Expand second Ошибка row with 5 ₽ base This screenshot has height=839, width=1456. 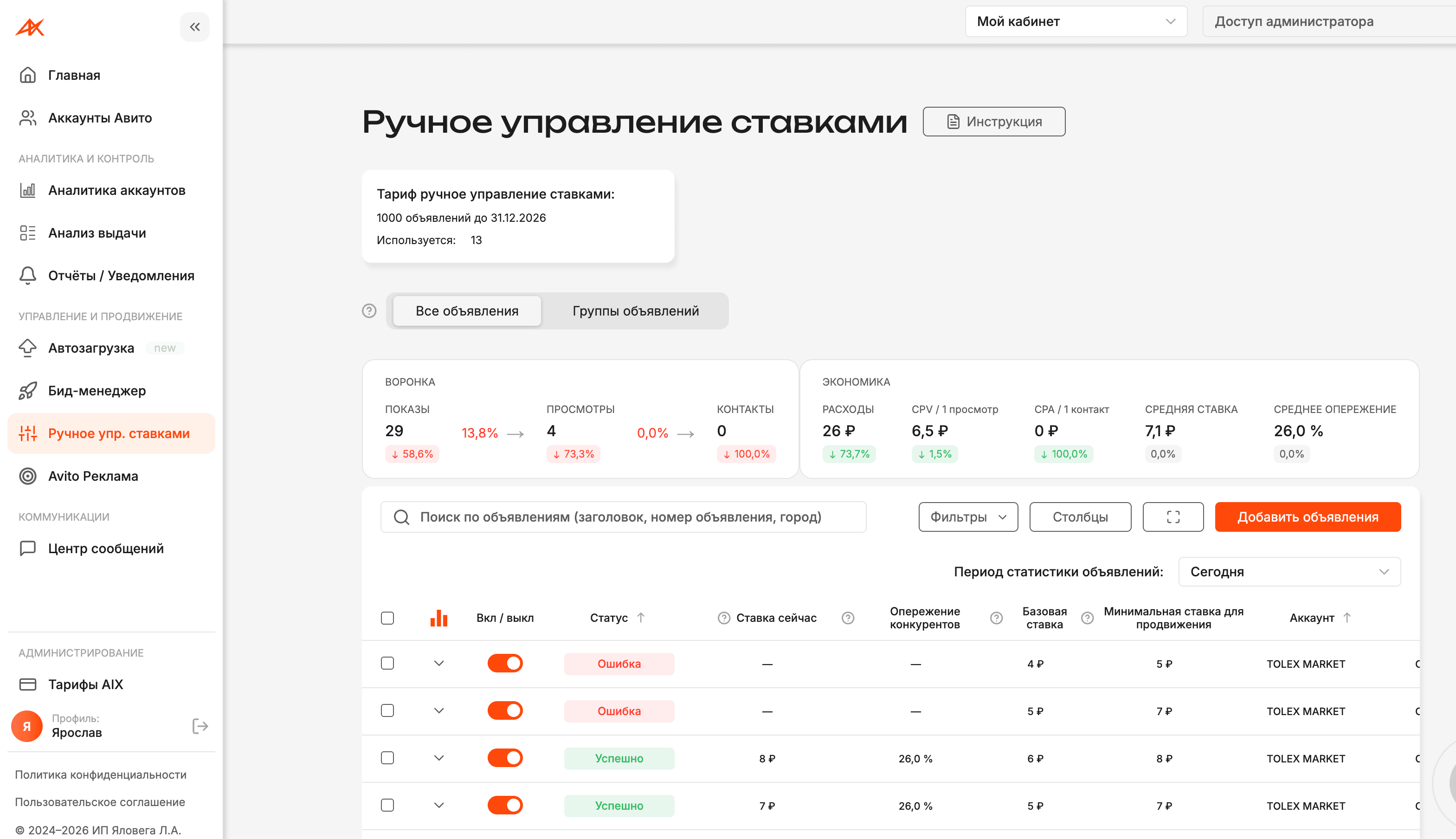click(439, 710)
